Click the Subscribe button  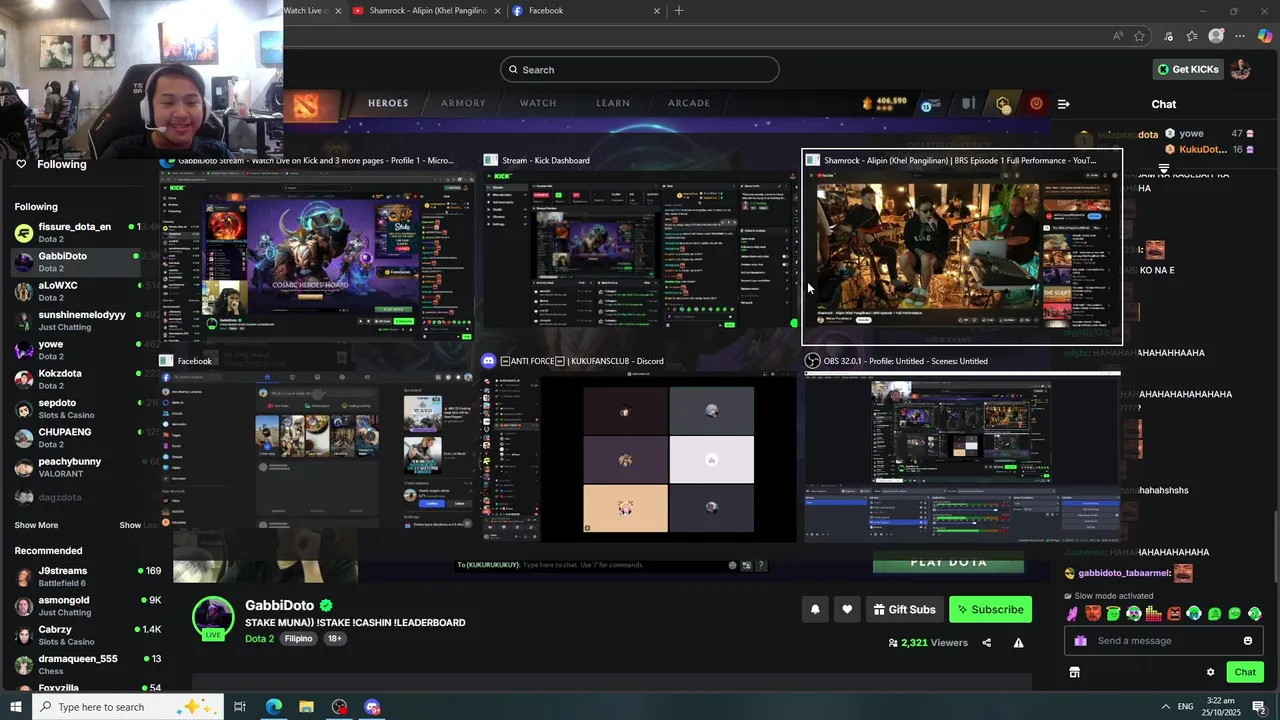pyautogui.click(x=990, y=609)
